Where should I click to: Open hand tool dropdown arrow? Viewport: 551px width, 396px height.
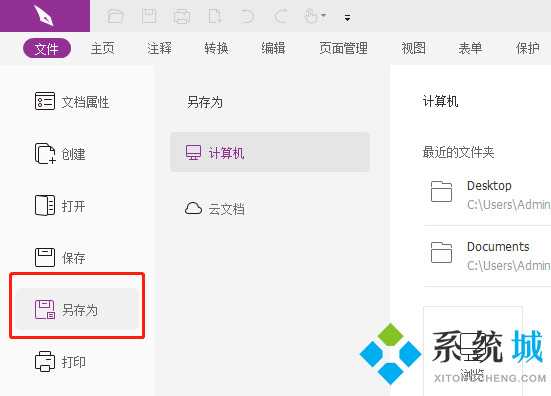point(324,15)
